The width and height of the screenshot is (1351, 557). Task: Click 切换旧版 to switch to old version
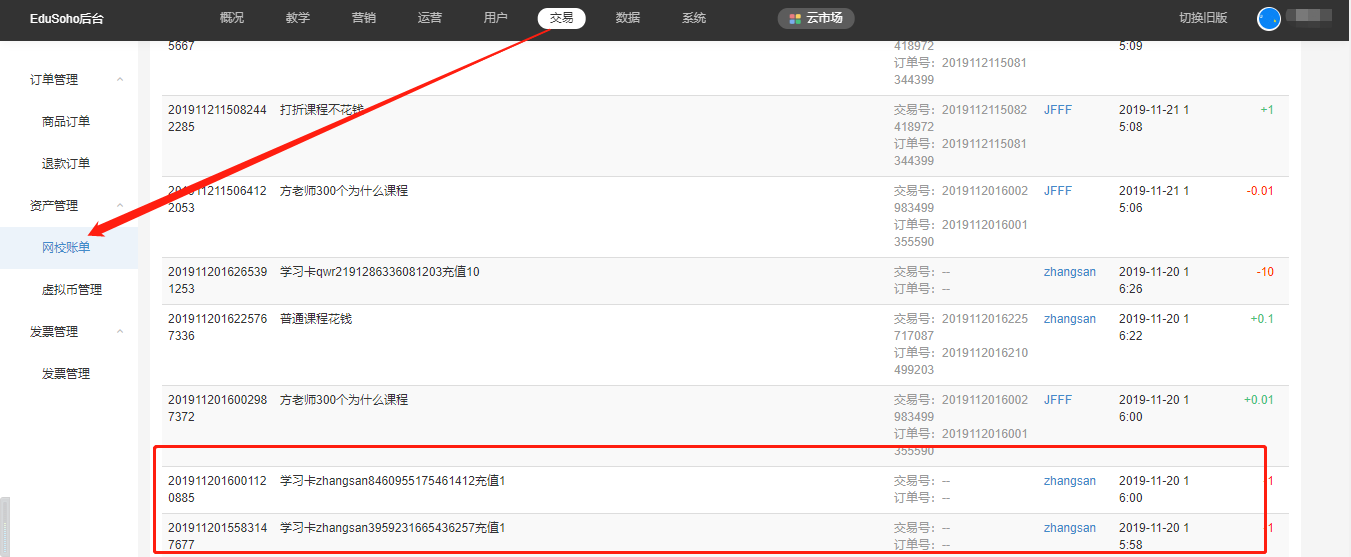(1203, 18)
